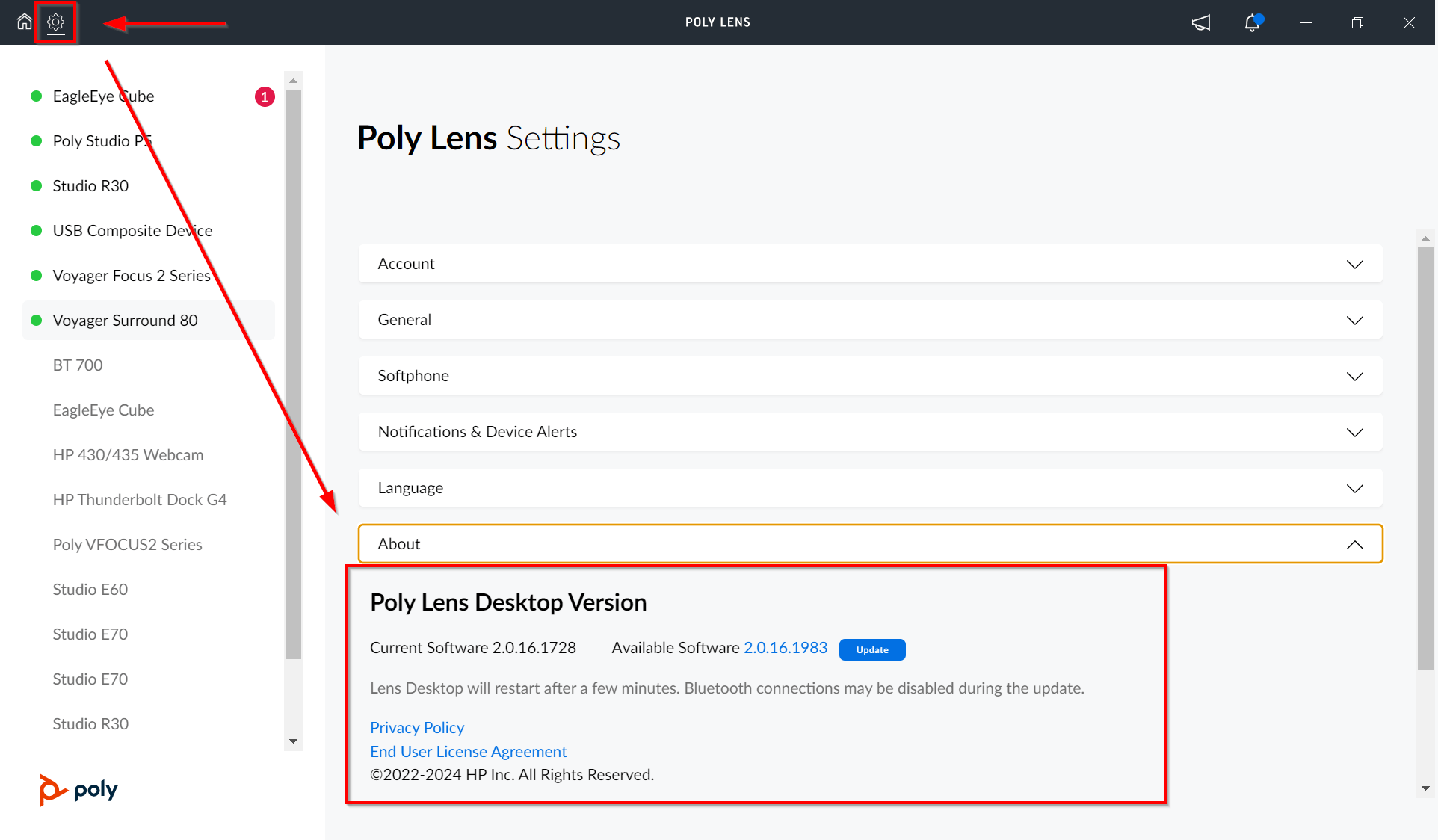This screenshot has height=840, width=1438.
Task: Click the 2.0.16.1983 version link
Action: click(785, 647)
